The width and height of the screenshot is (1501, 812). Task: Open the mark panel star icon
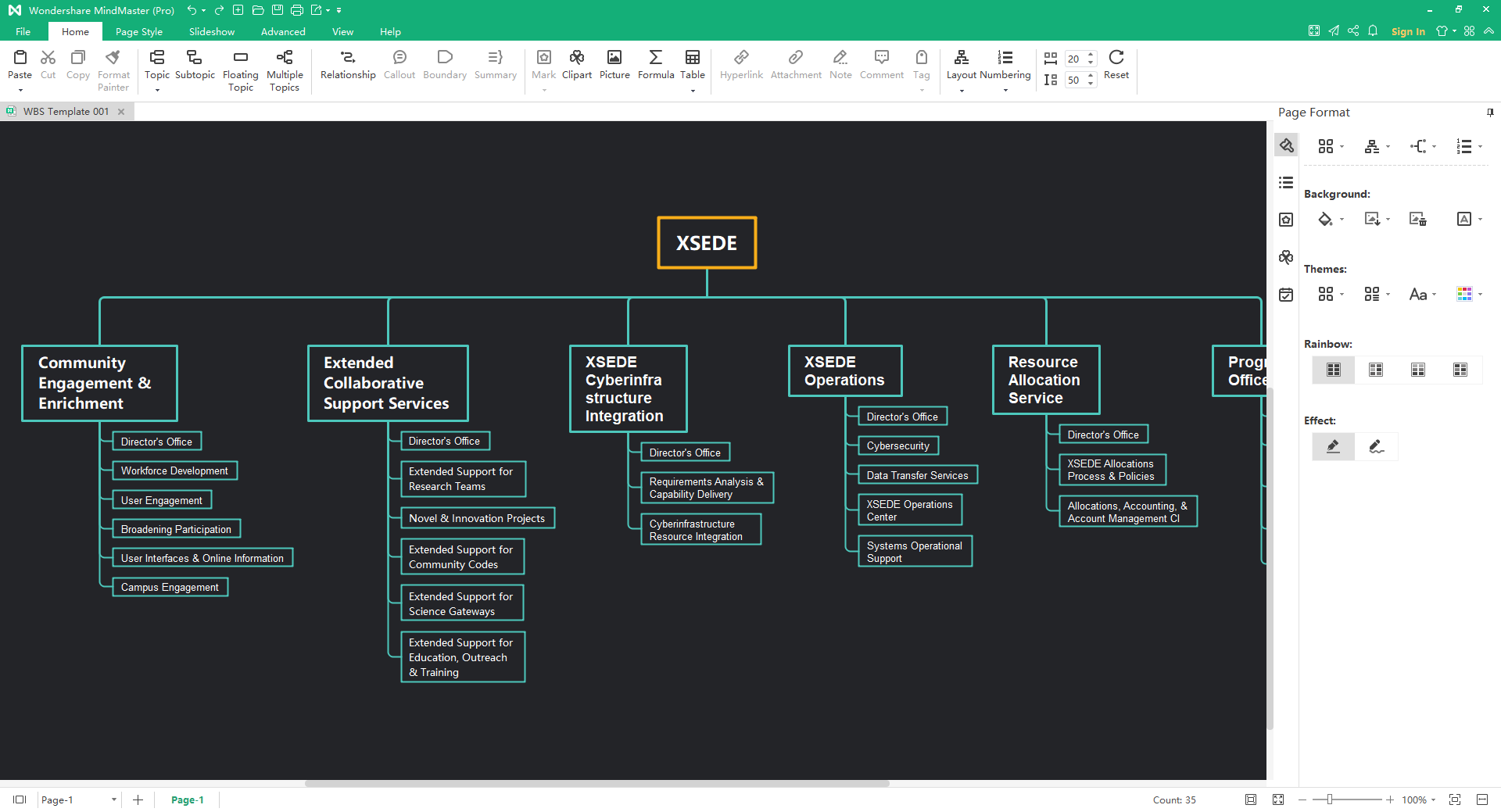point(1286,220)
